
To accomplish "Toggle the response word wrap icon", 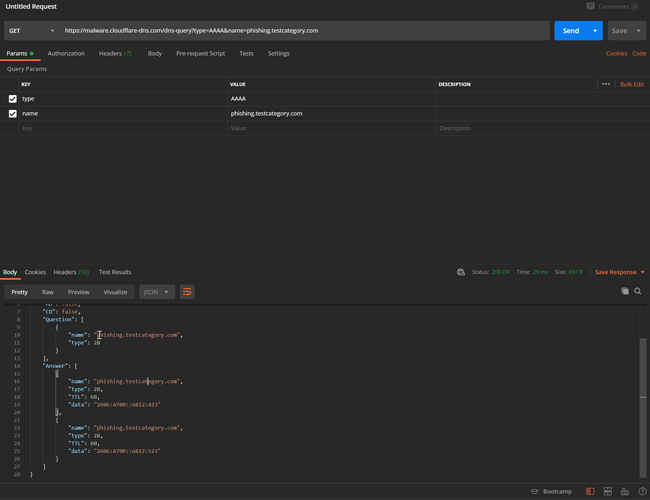I will tap(187, 292).
